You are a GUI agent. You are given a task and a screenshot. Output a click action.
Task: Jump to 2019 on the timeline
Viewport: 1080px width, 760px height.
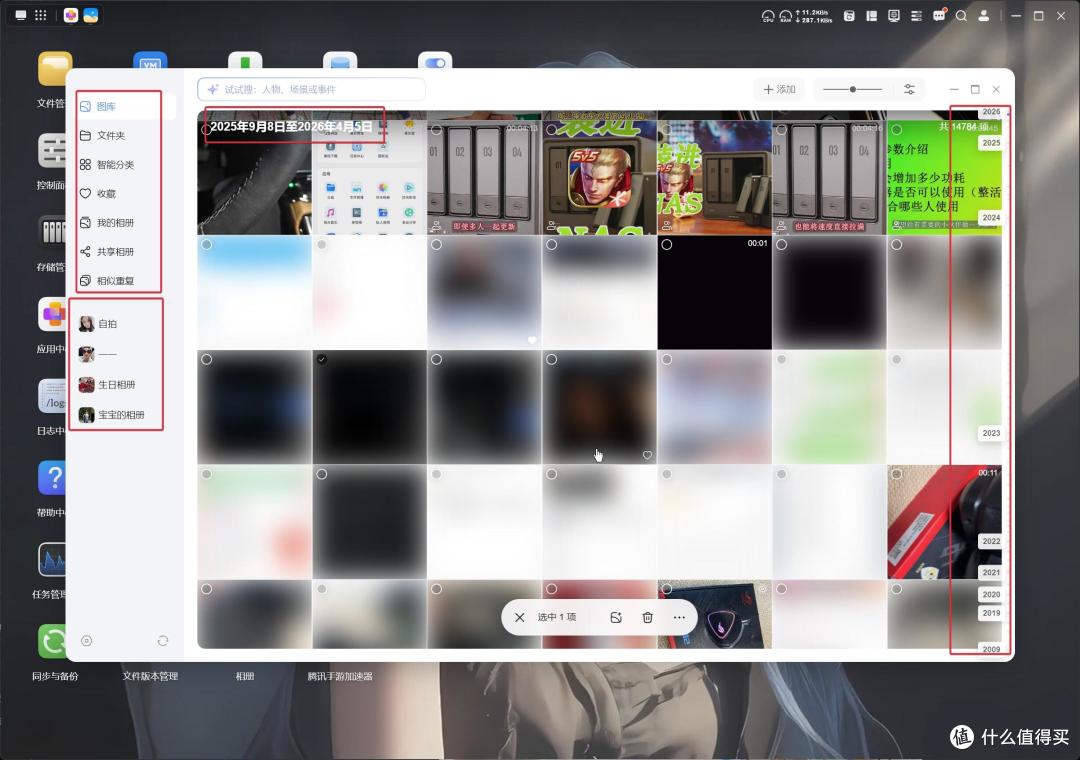point(991,613)
